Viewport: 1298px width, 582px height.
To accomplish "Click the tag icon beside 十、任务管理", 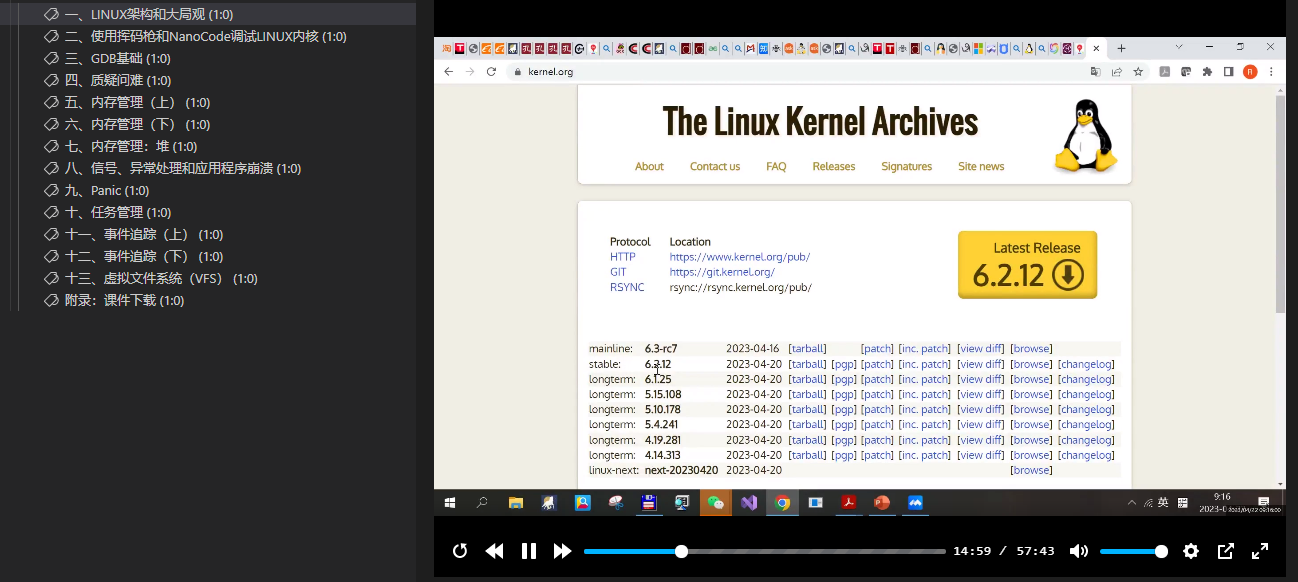I will pyautogui.click(x=51, y=212).
